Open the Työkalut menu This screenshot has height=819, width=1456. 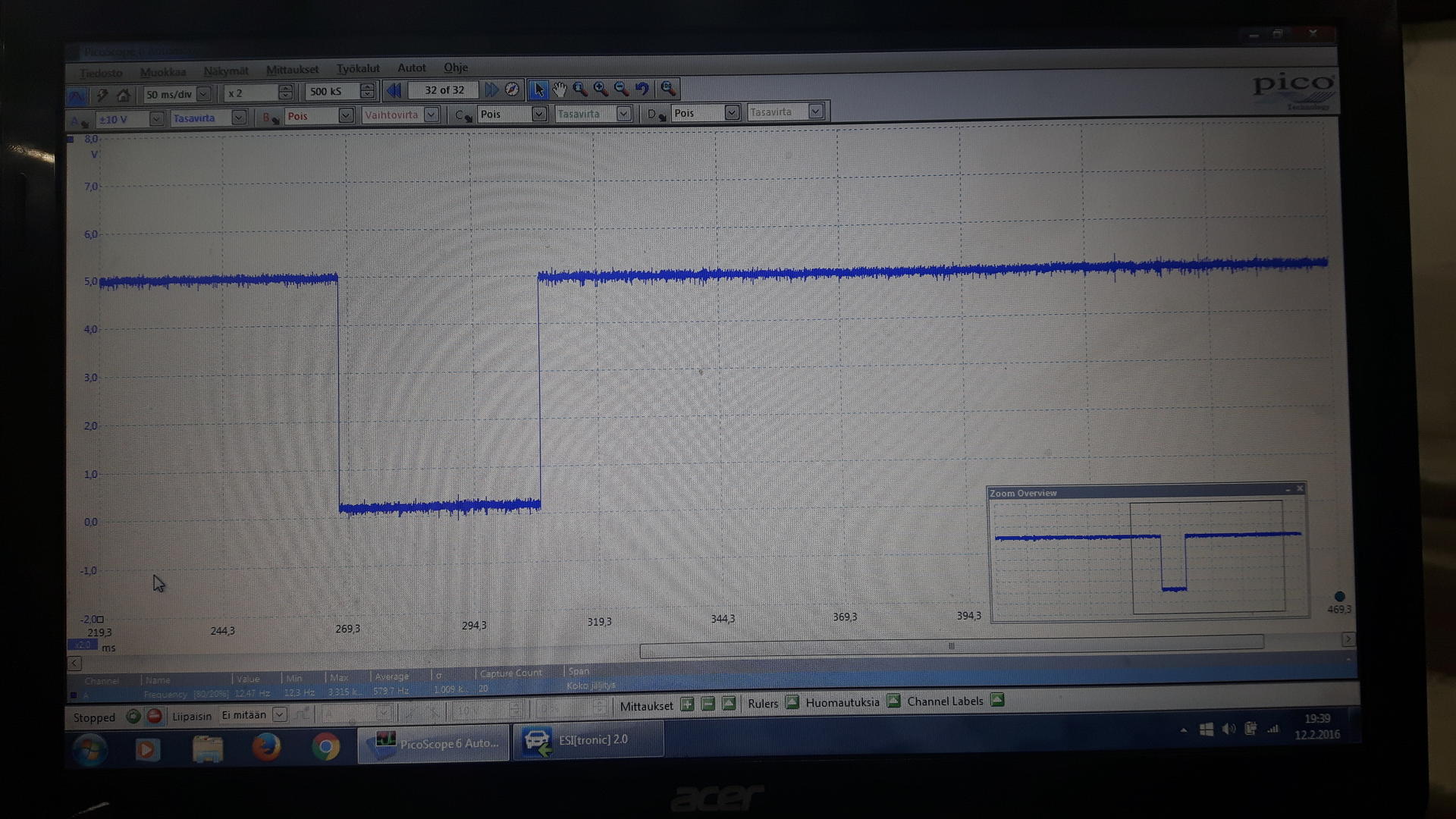click(x=358, y=69)
